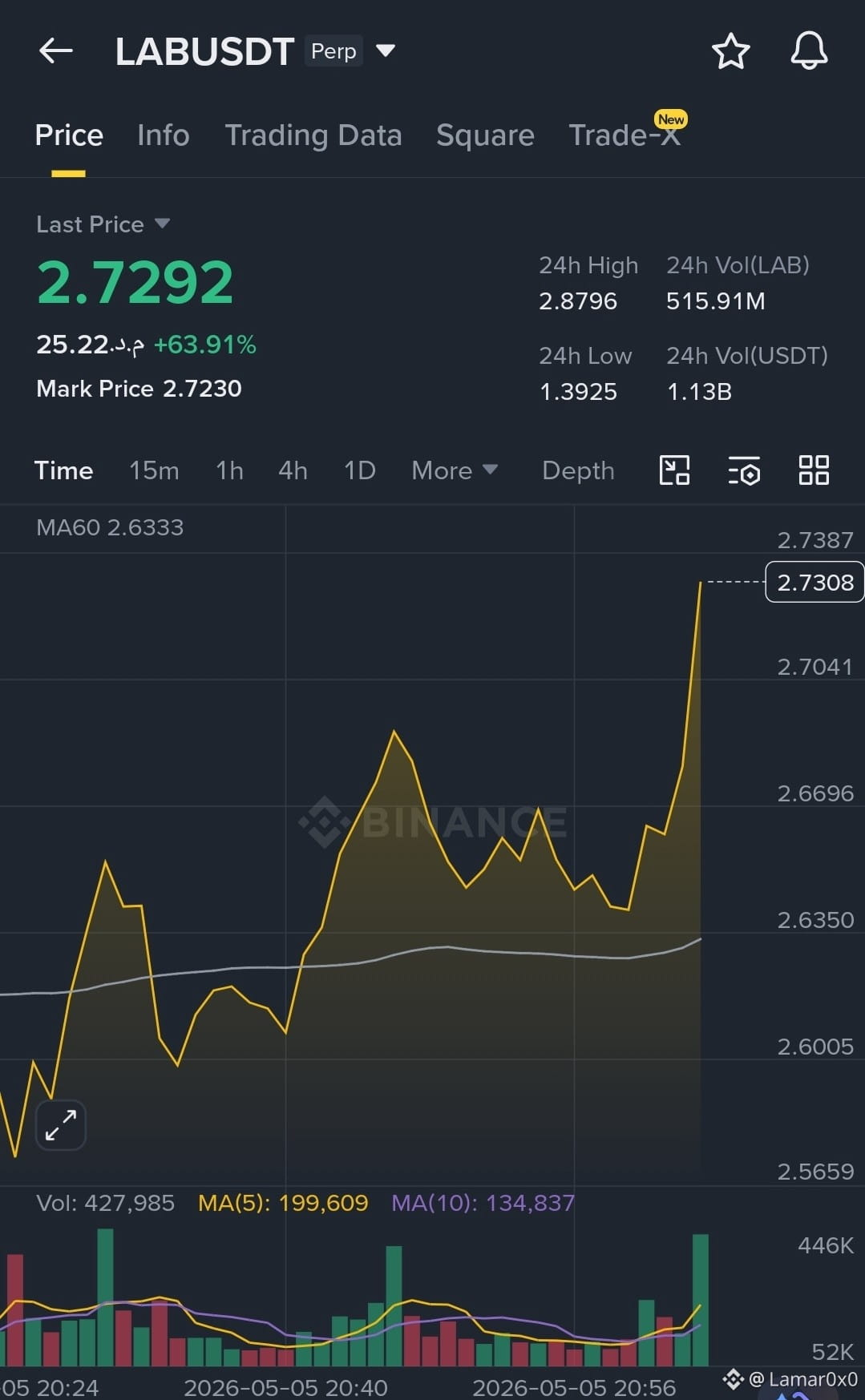Open price alerts via bell icon
Viewport: 865px width, 1400px height.
809,51
